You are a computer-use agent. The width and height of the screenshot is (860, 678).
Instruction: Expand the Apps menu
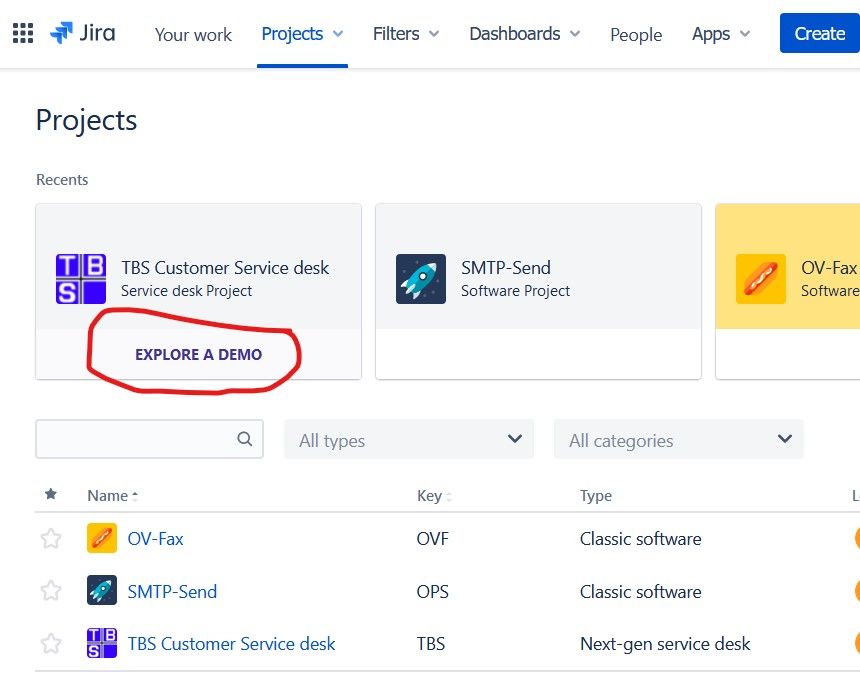[721, 33]
